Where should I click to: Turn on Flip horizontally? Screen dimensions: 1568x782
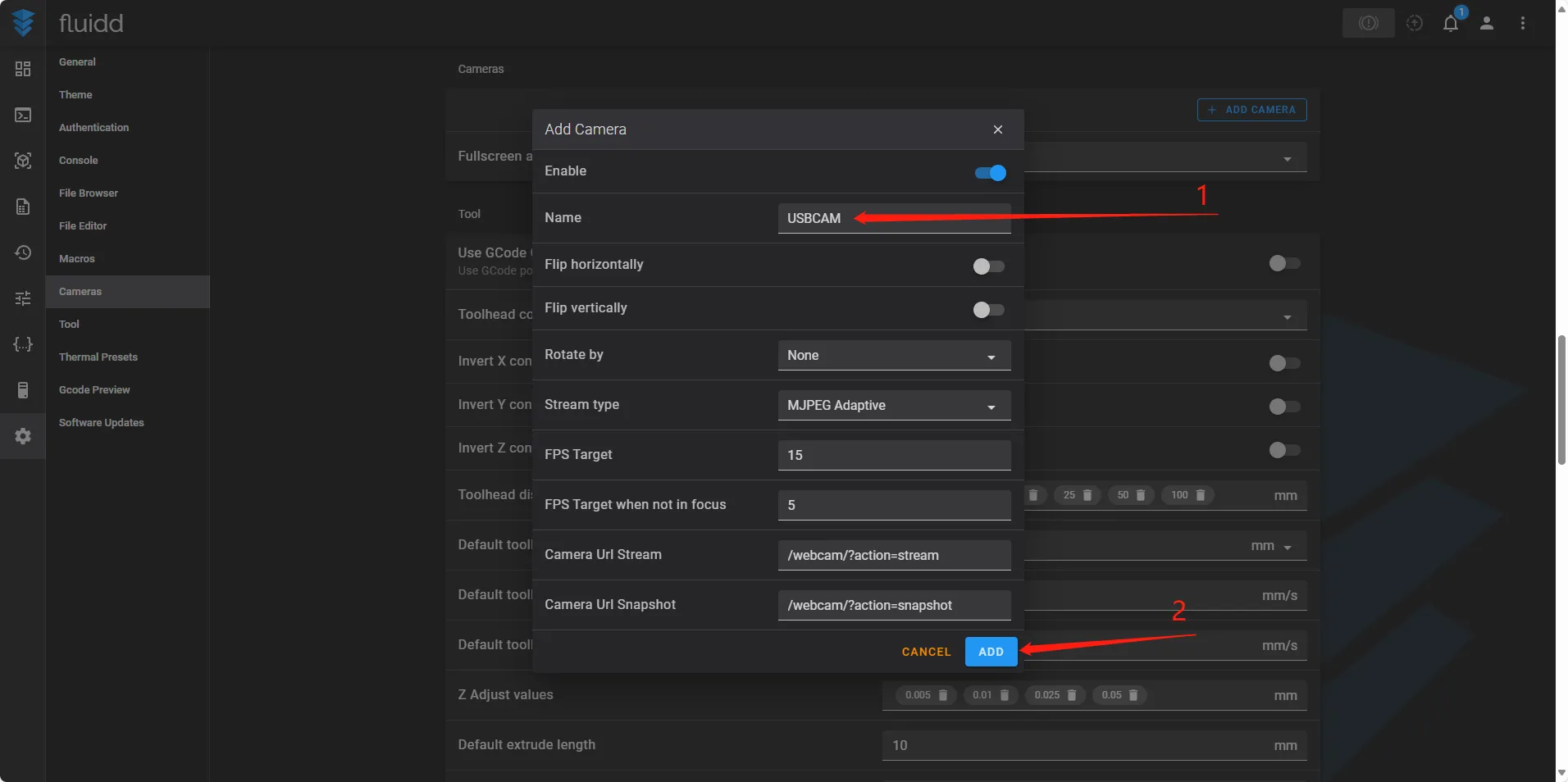pos(988,266)
